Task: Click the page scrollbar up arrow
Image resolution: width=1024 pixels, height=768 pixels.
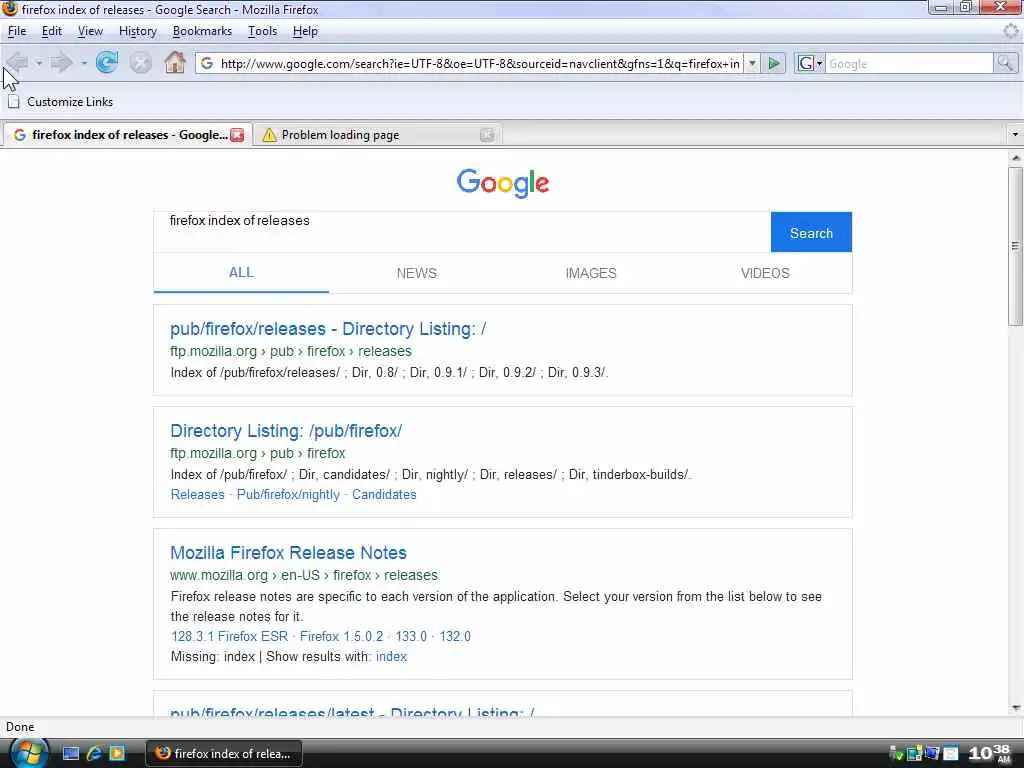Action: 1016,157
